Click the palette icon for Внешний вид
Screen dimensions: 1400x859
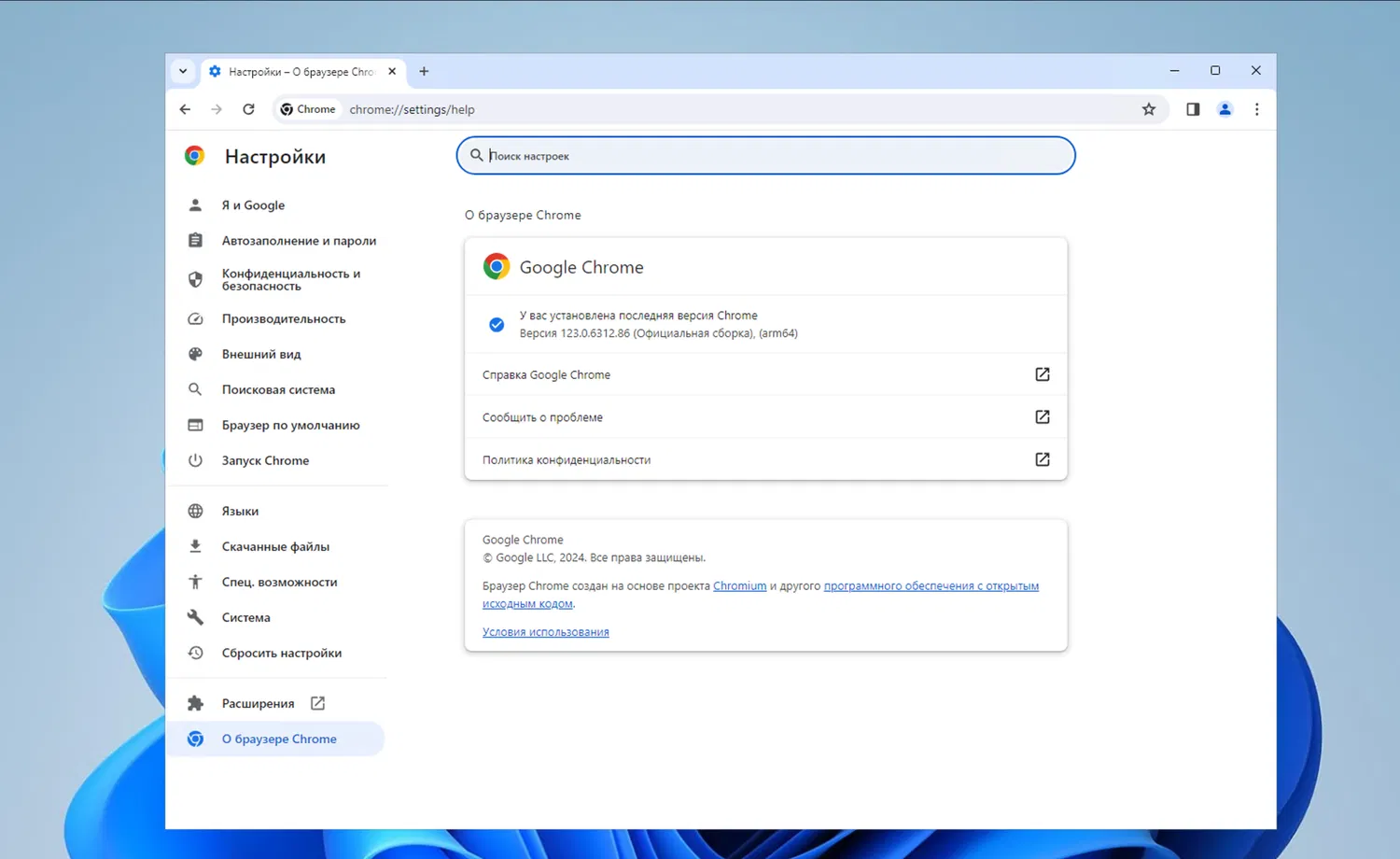(195, 354)
